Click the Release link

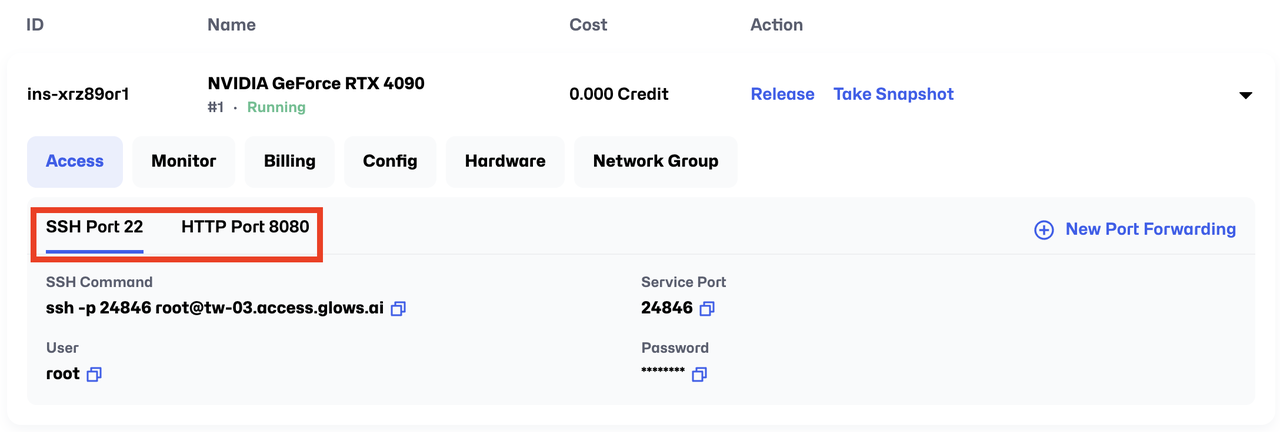[783, 94]
